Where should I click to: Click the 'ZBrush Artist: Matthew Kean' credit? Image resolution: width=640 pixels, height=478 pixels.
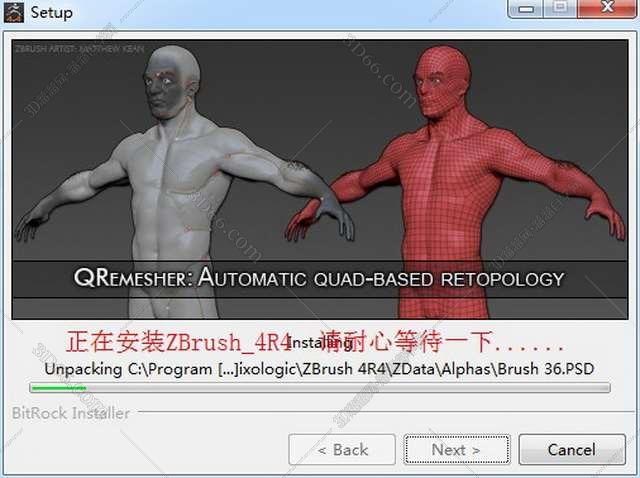click(x=80, y=49)
